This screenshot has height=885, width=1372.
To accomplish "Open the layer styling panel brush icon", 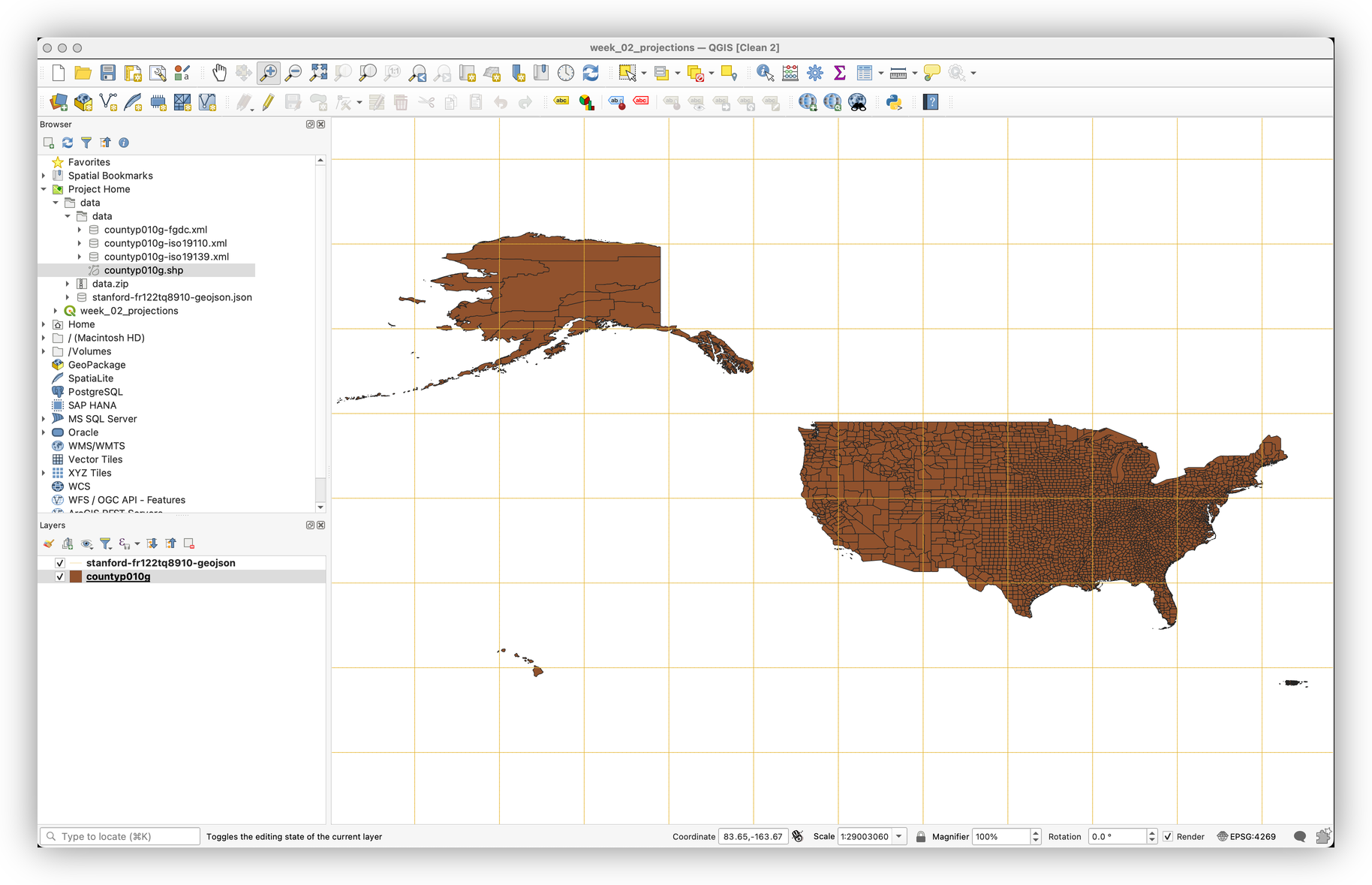I will tap(49, 543).
